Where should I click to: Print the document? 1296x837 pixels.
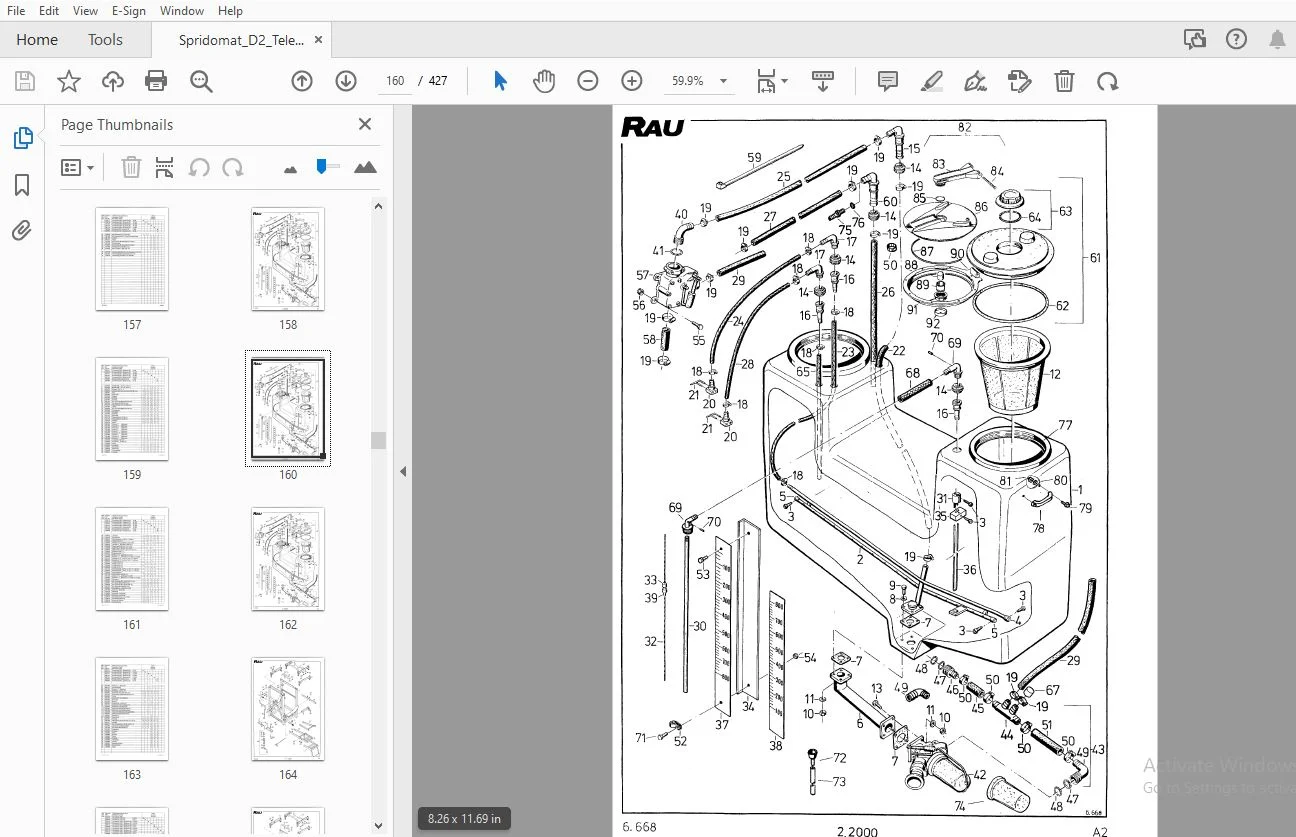(156, 81)
